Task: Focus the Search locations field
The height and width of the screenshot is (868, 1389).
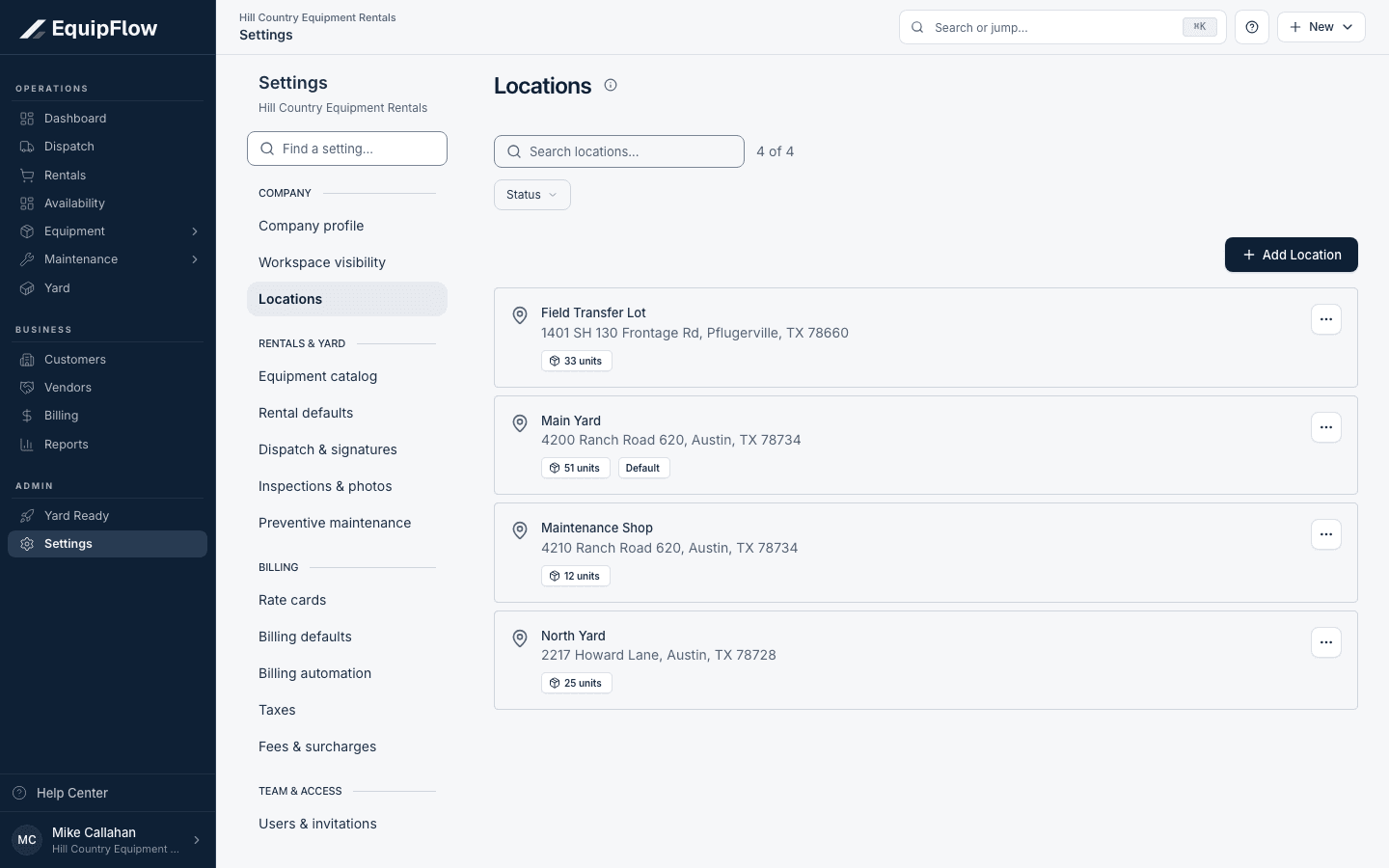Action: (x=619, y=151)
